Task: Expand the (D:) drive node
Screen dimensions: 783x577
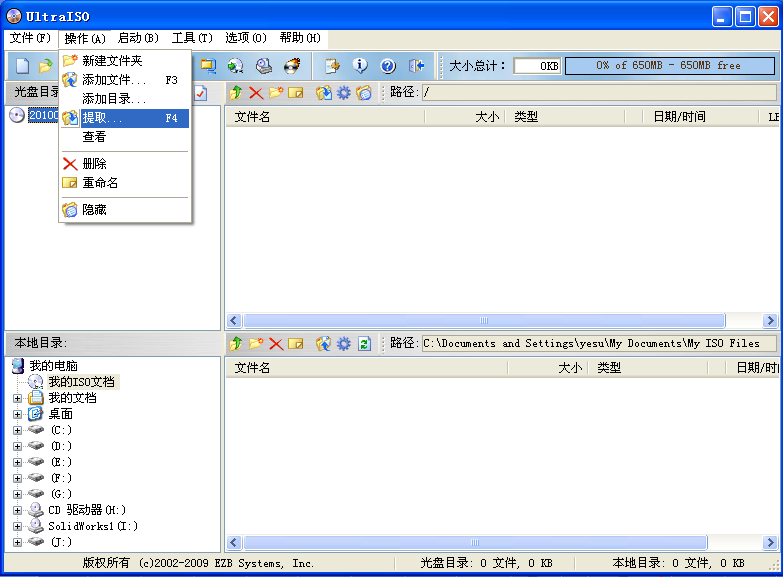Action: tap(17, 447)
